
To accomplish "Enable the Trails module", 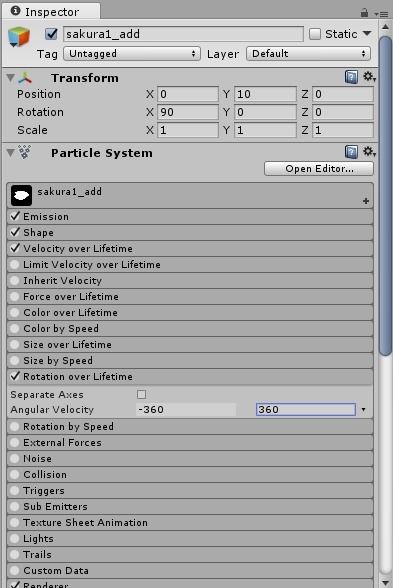I will 15,554.
